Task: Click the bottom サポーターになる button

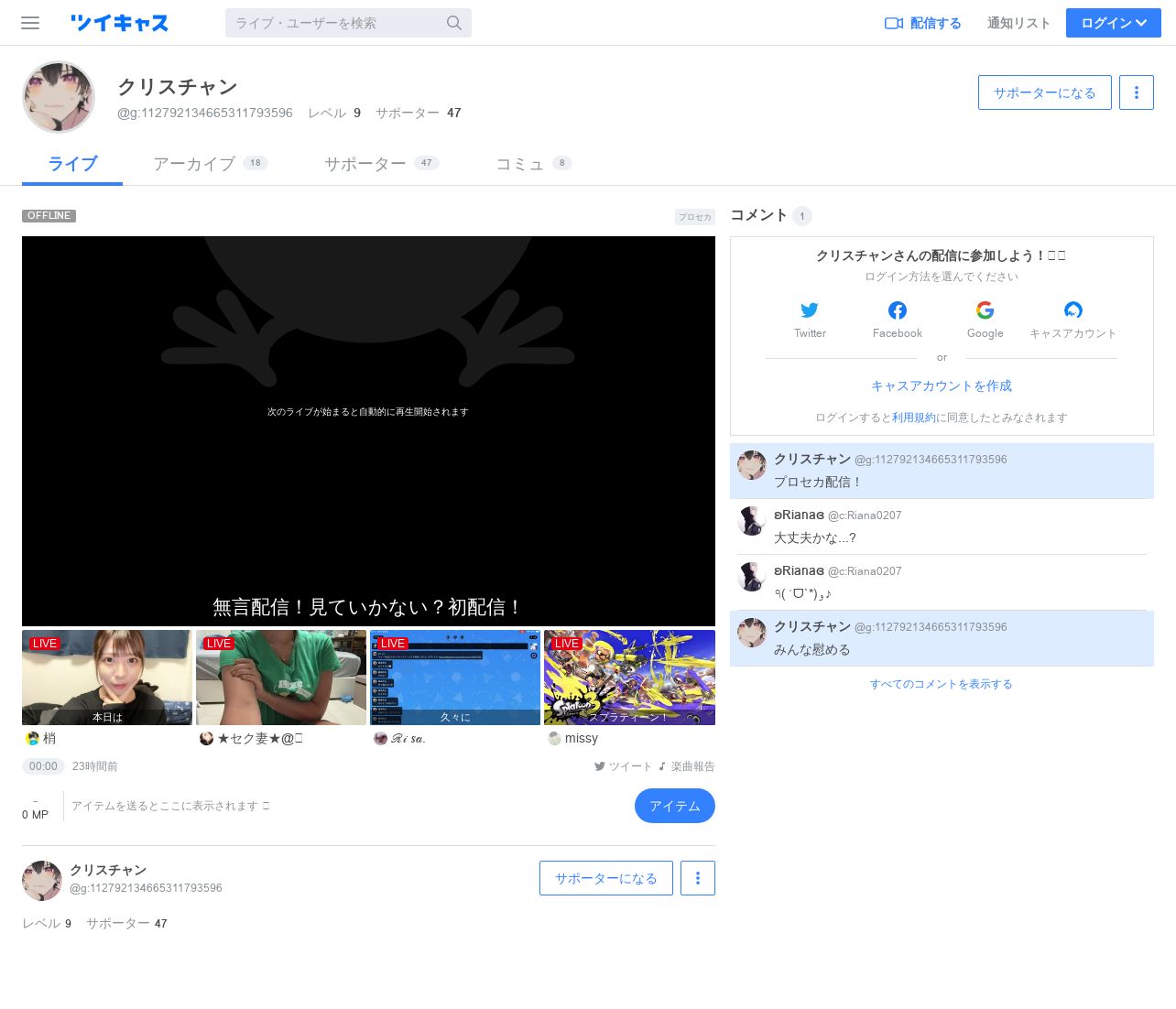Action: [x=606, y=878]
